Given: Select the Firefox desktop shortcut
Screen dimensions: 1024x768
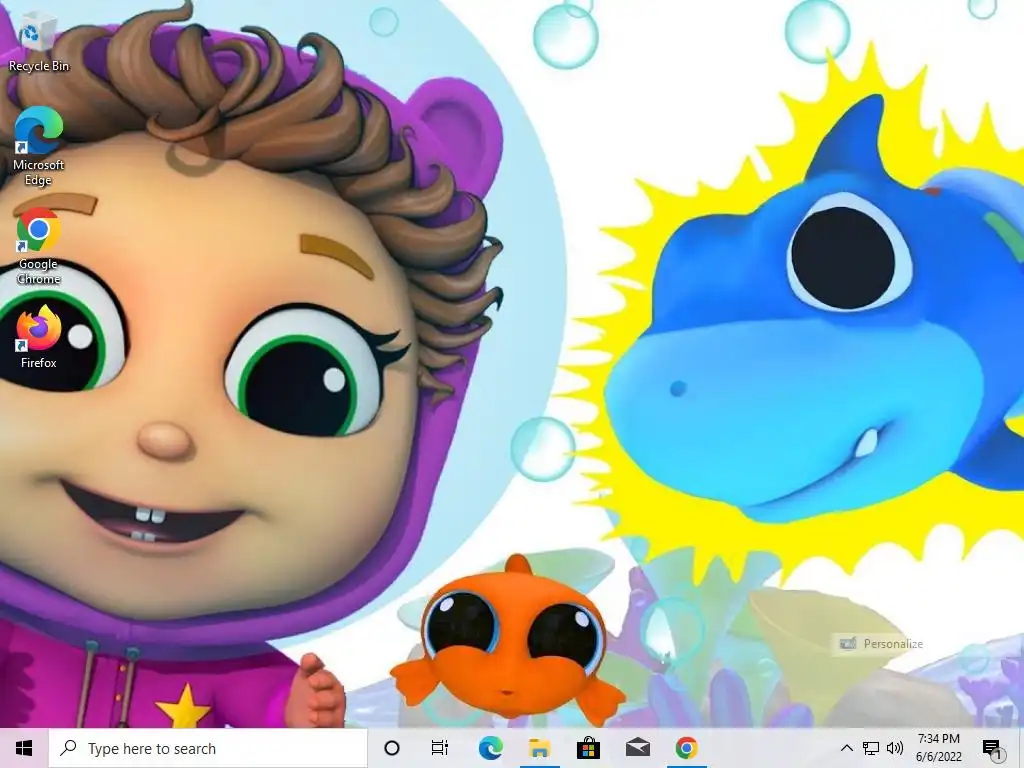Looking at the screenshot, I should [x=39, y=338].
